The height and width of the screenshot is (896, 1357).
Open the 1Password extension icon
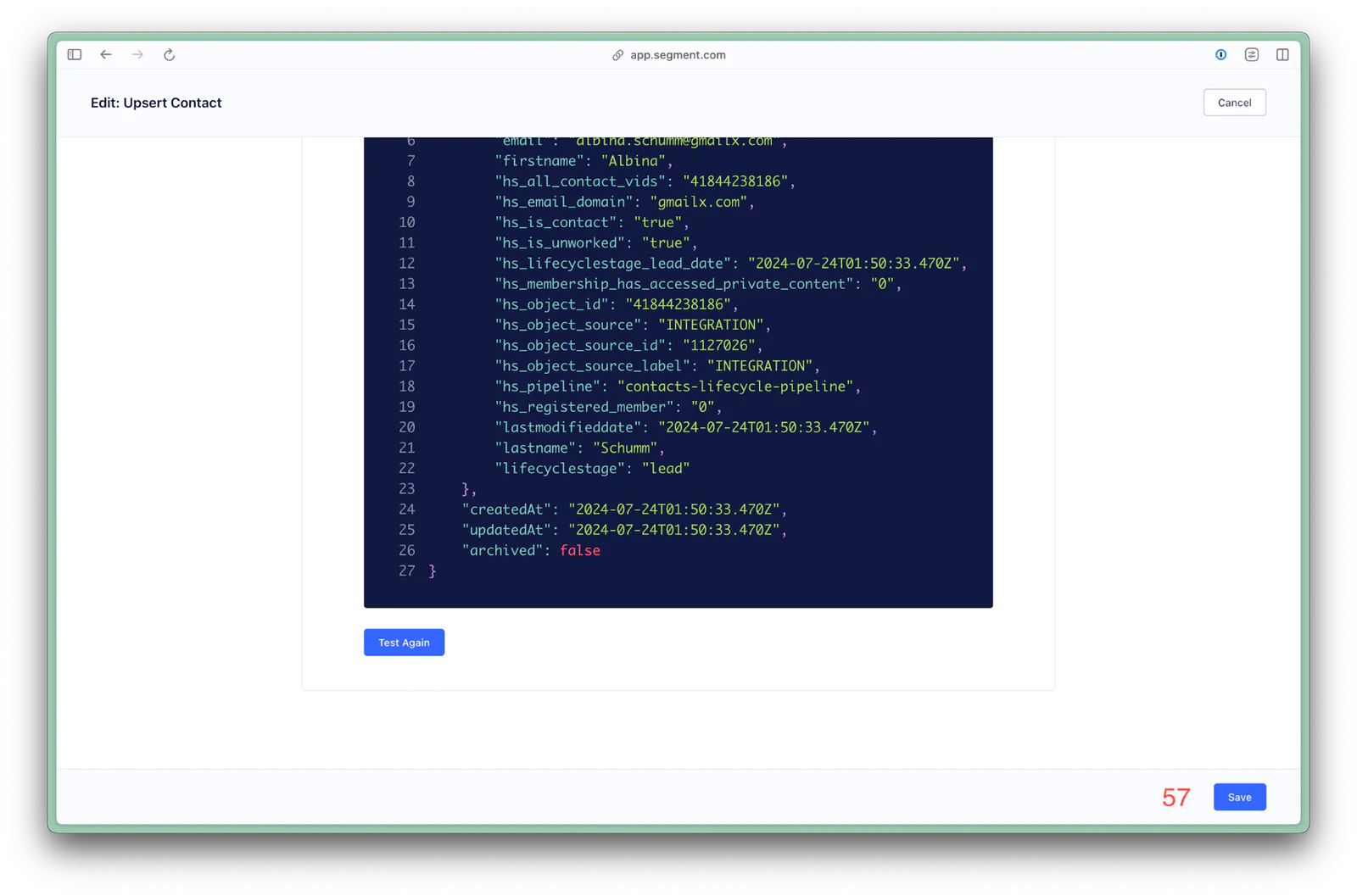(x=1220, y=54)
